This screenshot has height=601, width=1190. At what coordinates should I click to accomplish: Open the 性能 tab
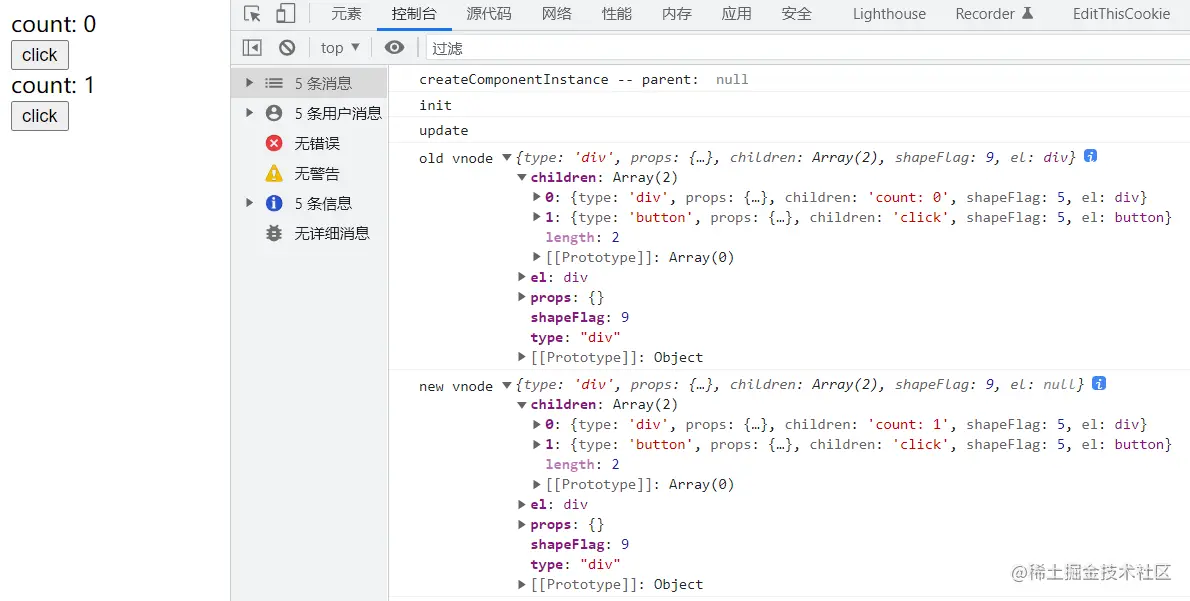[616, 14]
